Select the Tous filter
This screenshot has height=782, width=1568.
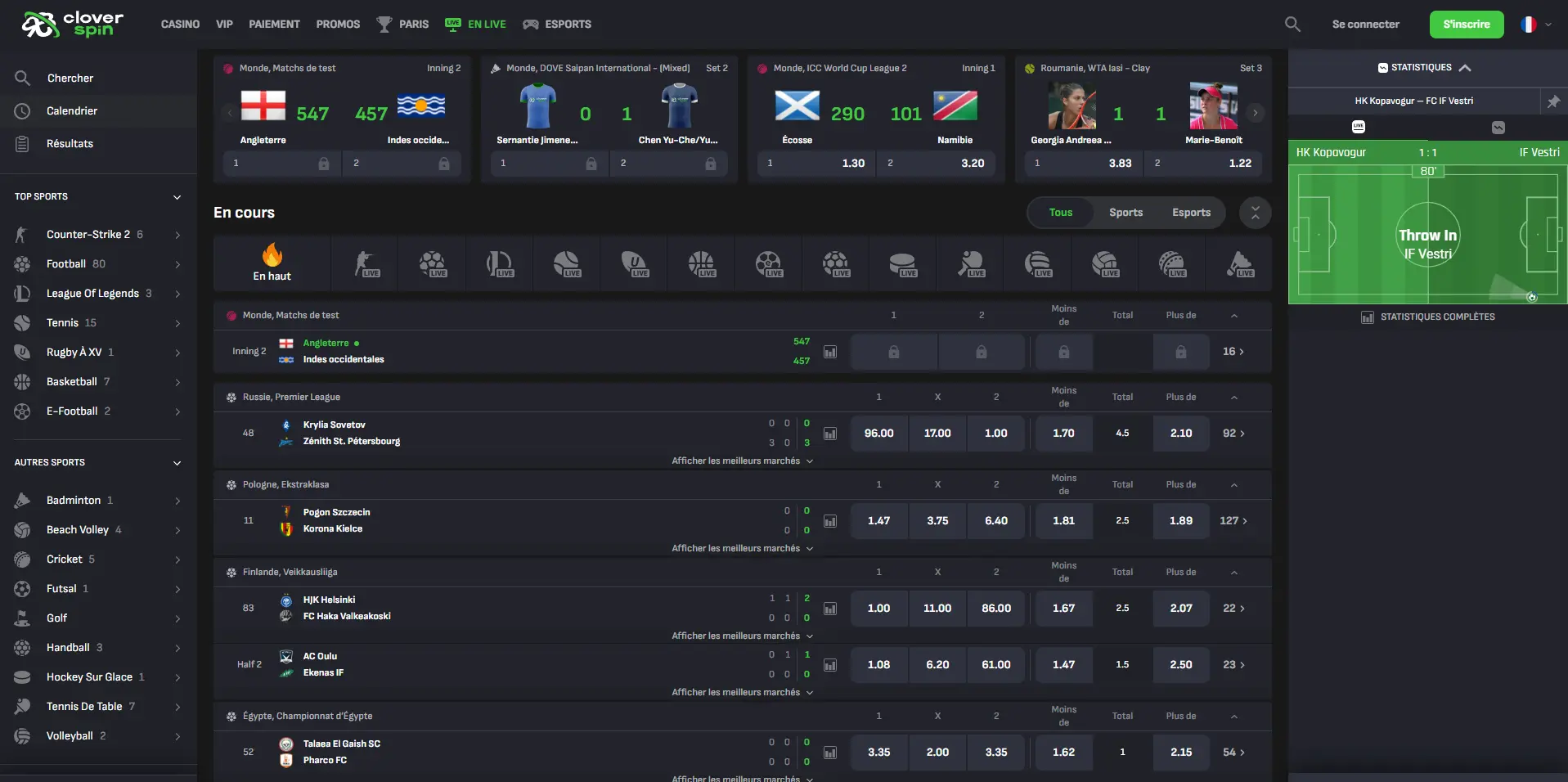1060,213
